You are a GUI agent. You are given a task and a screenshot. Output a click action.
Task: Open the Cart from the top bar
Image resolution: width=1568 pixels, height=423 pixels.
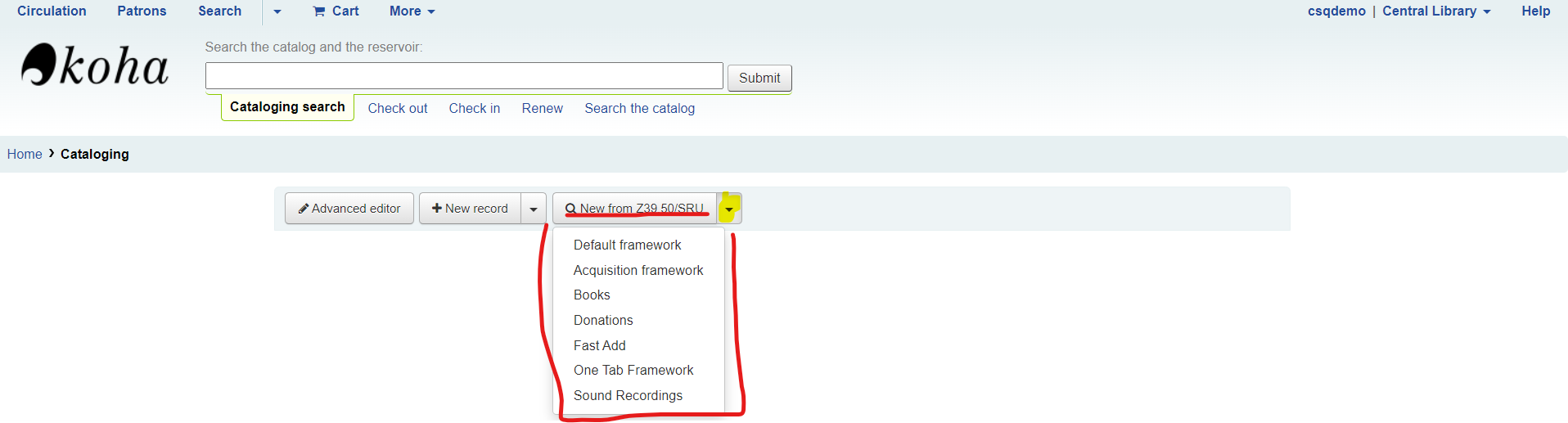coord(336,11)
